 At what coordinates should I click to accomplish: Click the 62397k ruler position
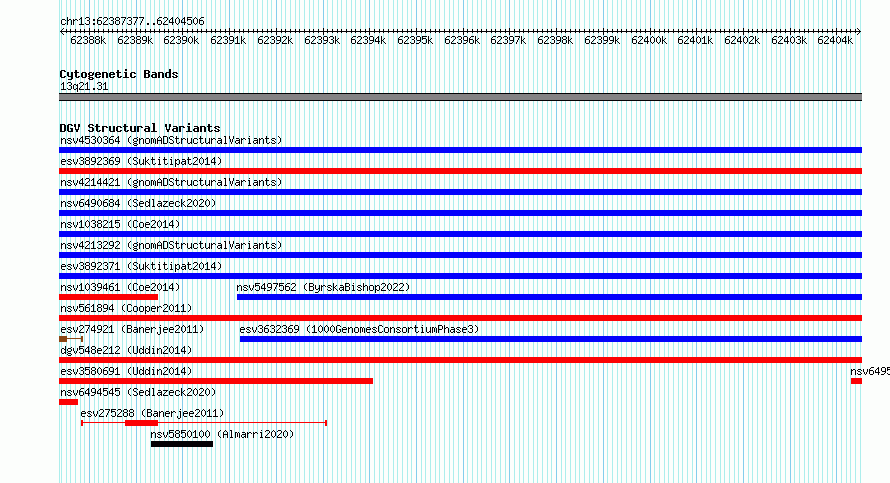click(509, 40)
